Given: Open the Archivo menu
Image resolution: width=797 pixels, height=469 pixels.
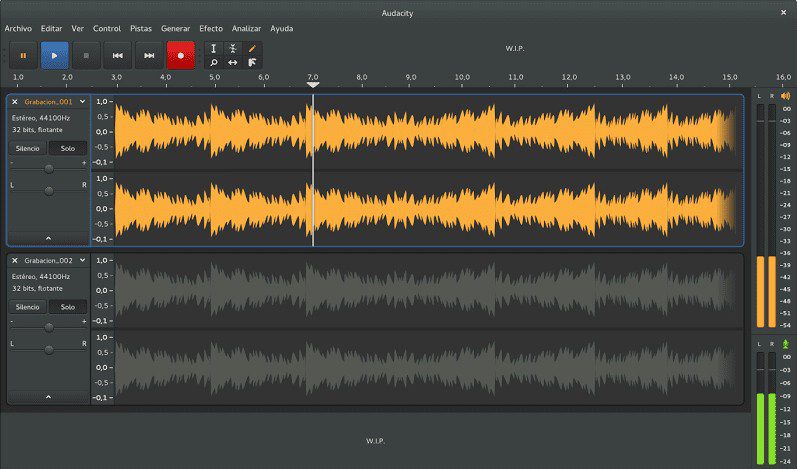Looking at the screenshot, I should [x=18, y=28].
